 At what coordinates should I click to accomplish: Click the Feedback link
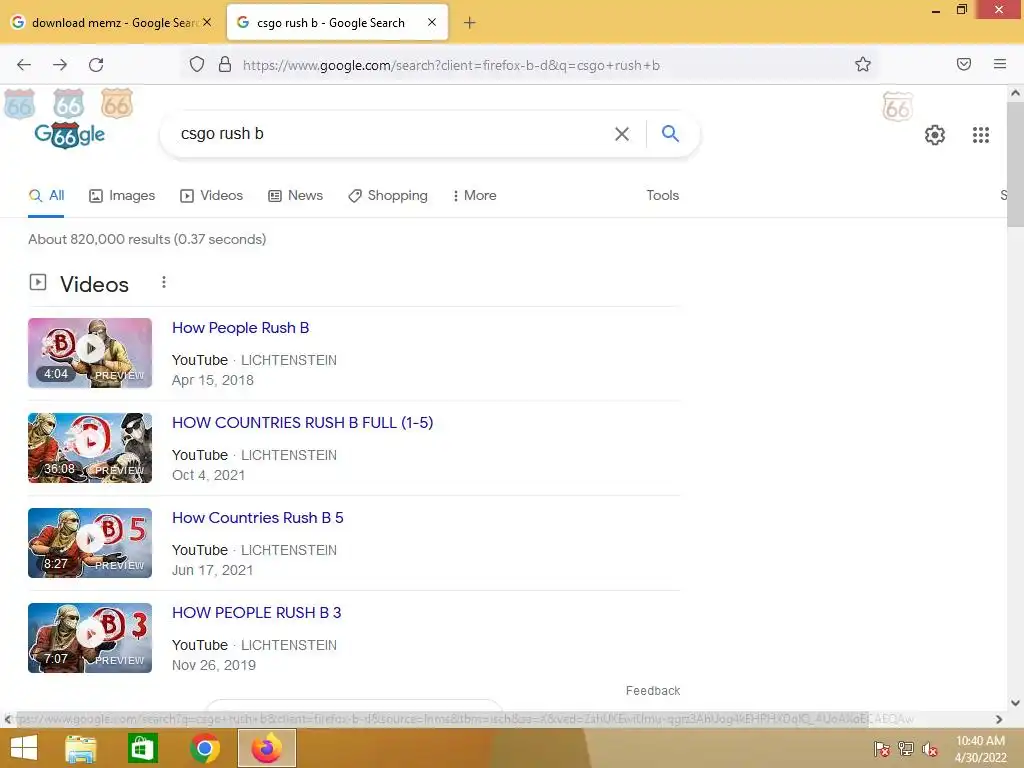[x=653, y=691]
